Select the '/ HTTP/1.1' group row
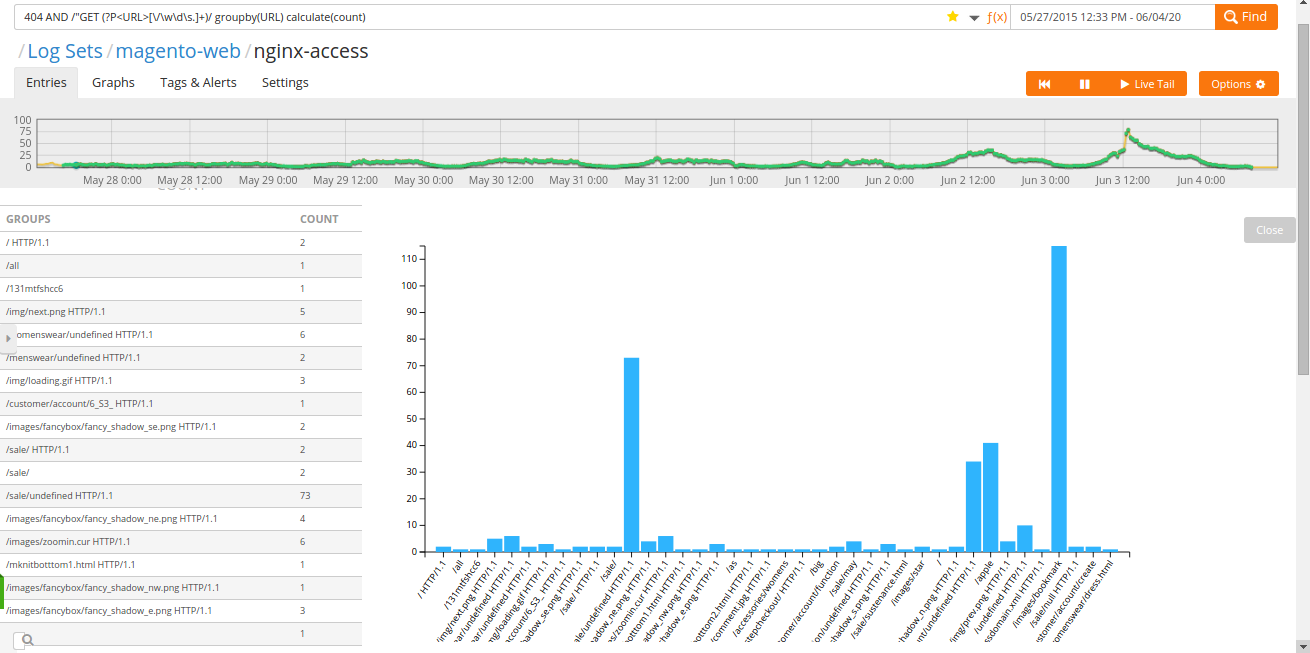Image resolution: width=1310 pixels, height=653 pixels. [x=181, y=243]
